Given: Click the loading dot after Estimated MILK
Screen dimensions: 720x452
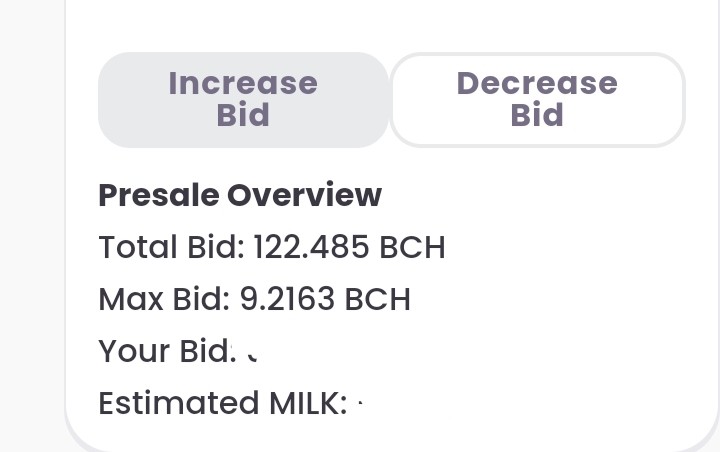Looking at the screenshot, I should [361, 403].
